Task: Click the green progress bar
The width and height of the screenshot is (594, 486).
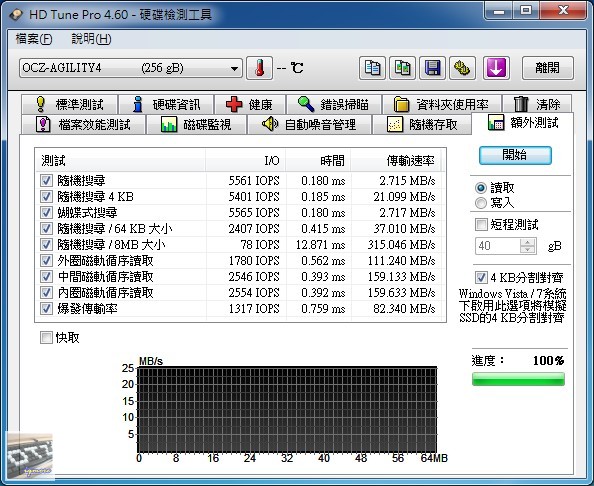Action: tap(518, 379)
